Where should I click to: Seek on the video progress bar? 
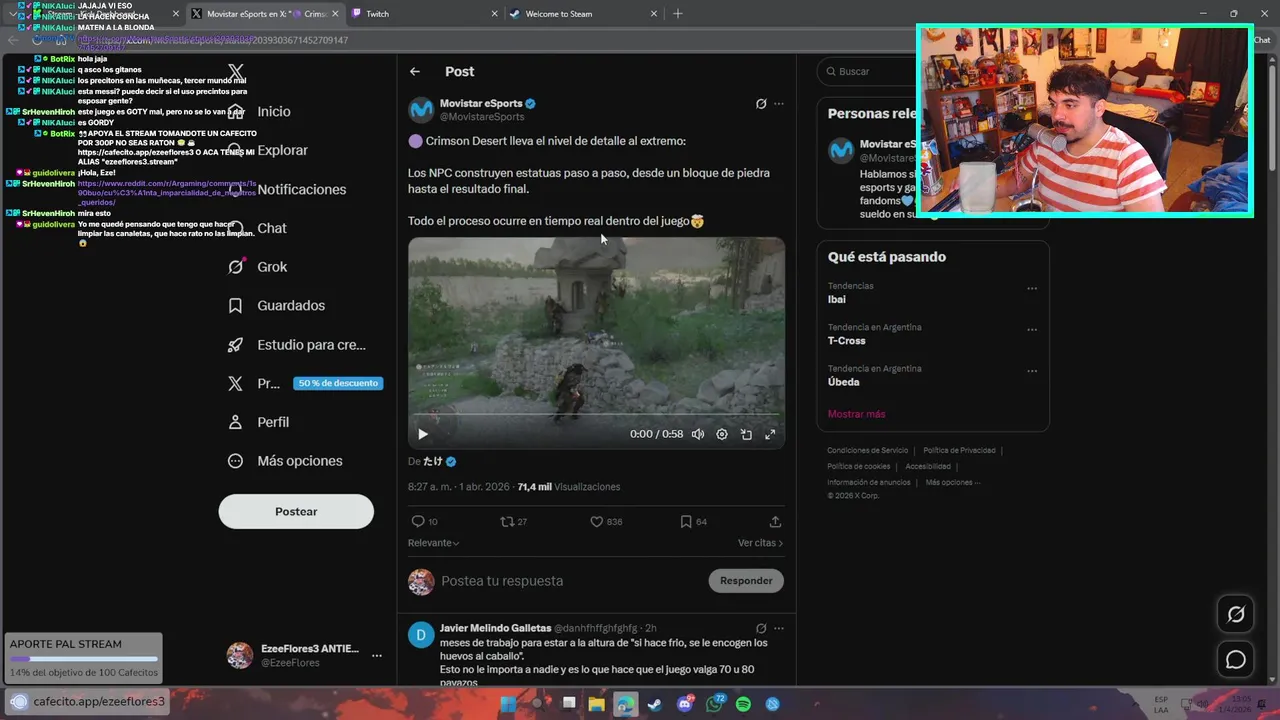[596, 414]
